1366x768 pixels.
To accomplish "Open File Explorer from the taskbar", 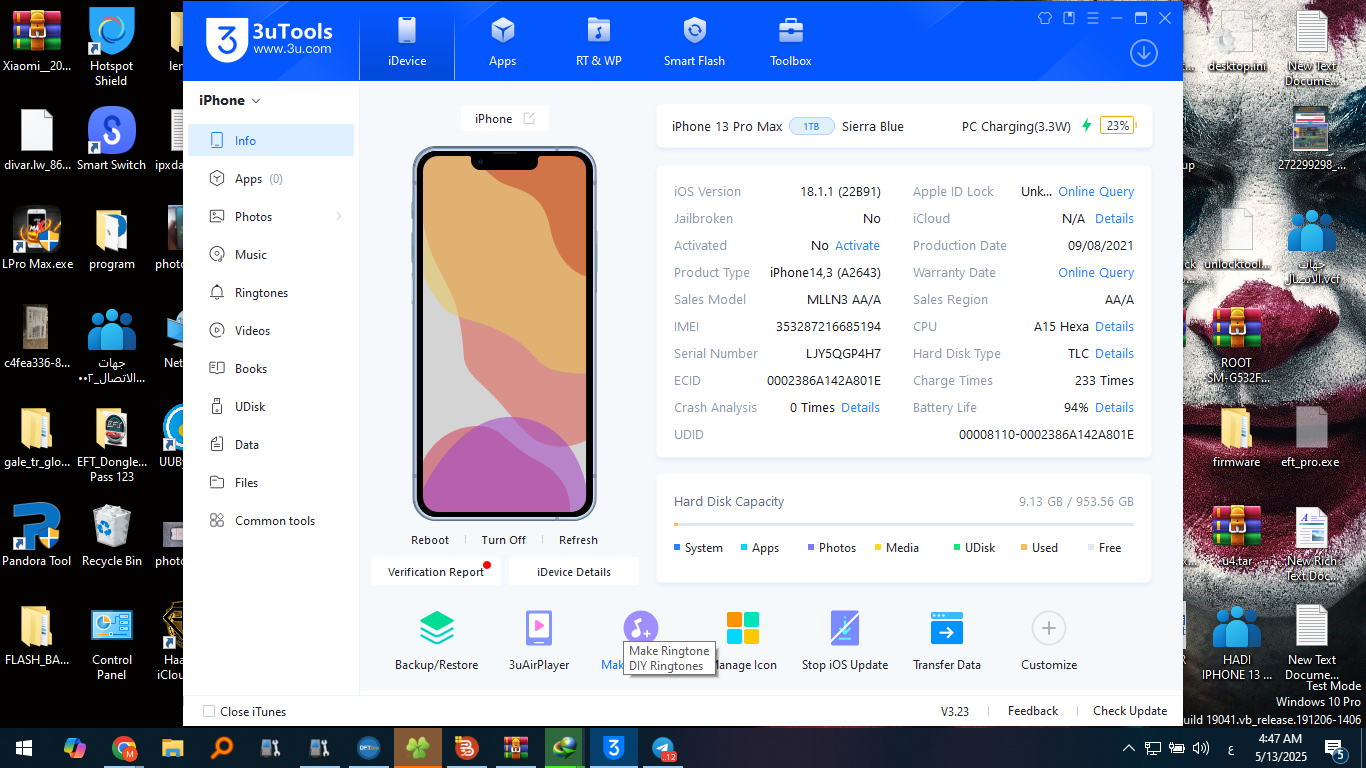I will (173, 748).
